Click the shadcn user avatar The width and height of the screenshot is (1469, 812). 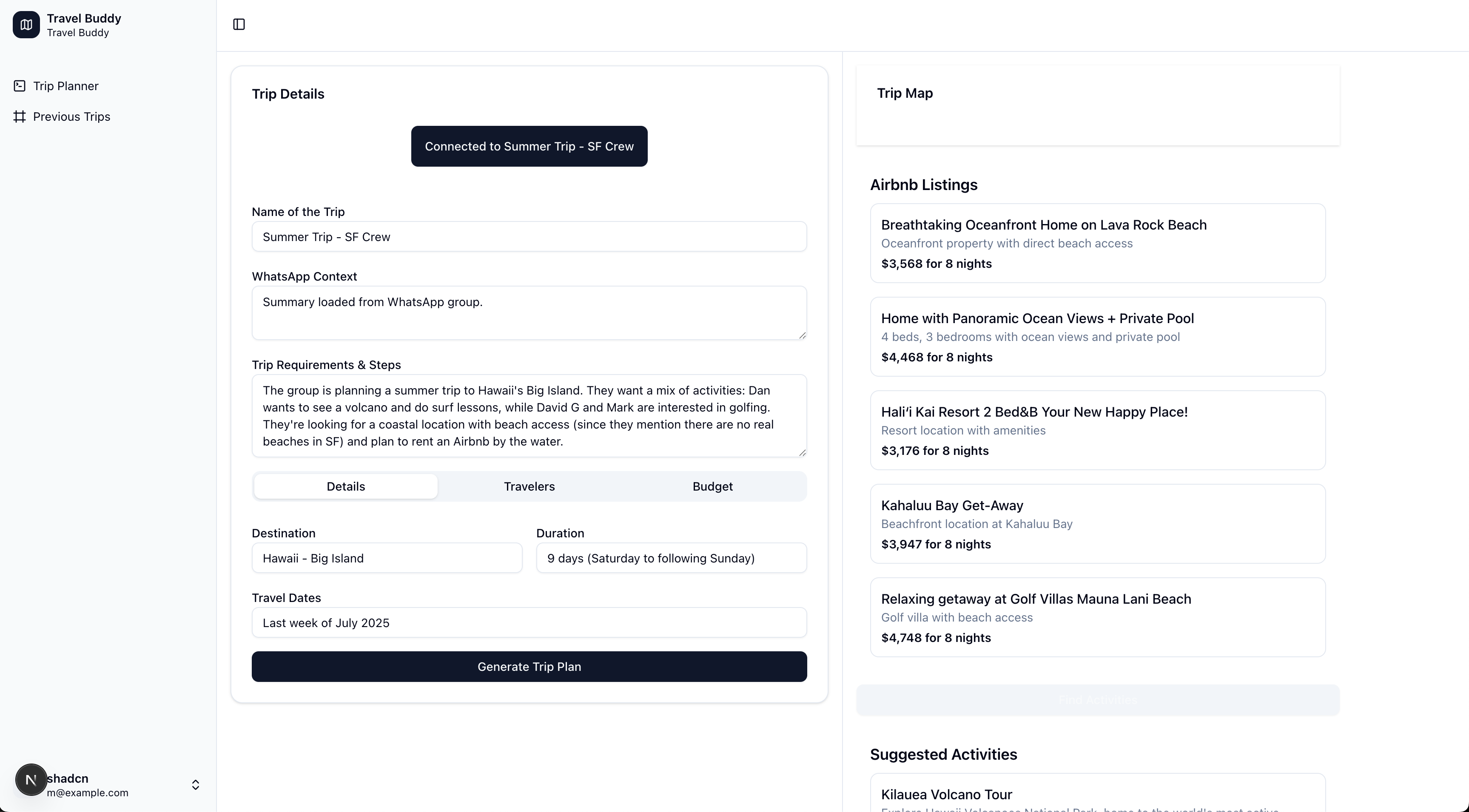click(x=31, y=780)
